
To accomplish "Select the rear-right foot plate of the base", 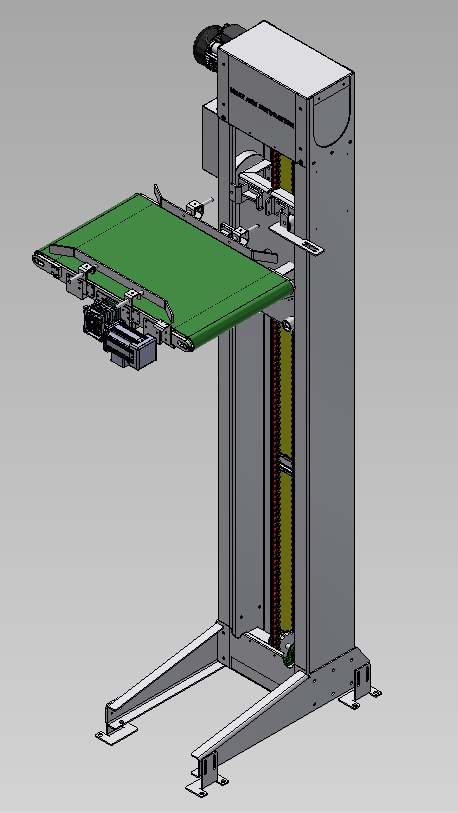I will click(x=360, y=698).
